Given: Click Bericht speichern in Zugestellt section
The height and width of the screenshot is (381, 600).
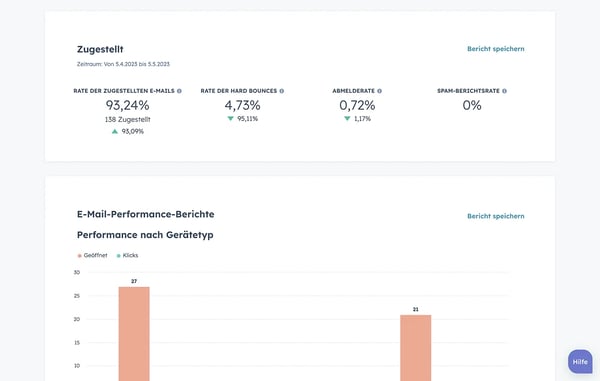Looking at the screenshot, I should pyautogui.click(x=496, y=49).
